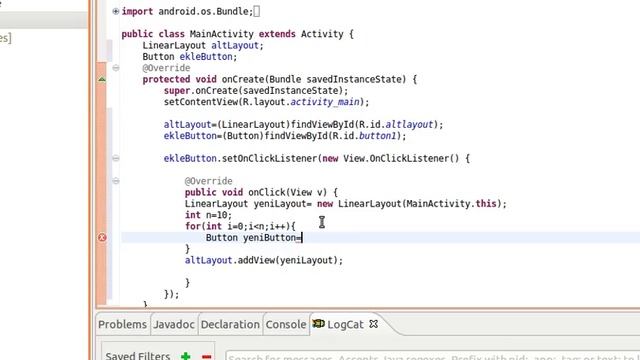The width and height of the screenshot is (640, 360).
Task: Expand the collapsed import statements
Action: coord(116,11)
